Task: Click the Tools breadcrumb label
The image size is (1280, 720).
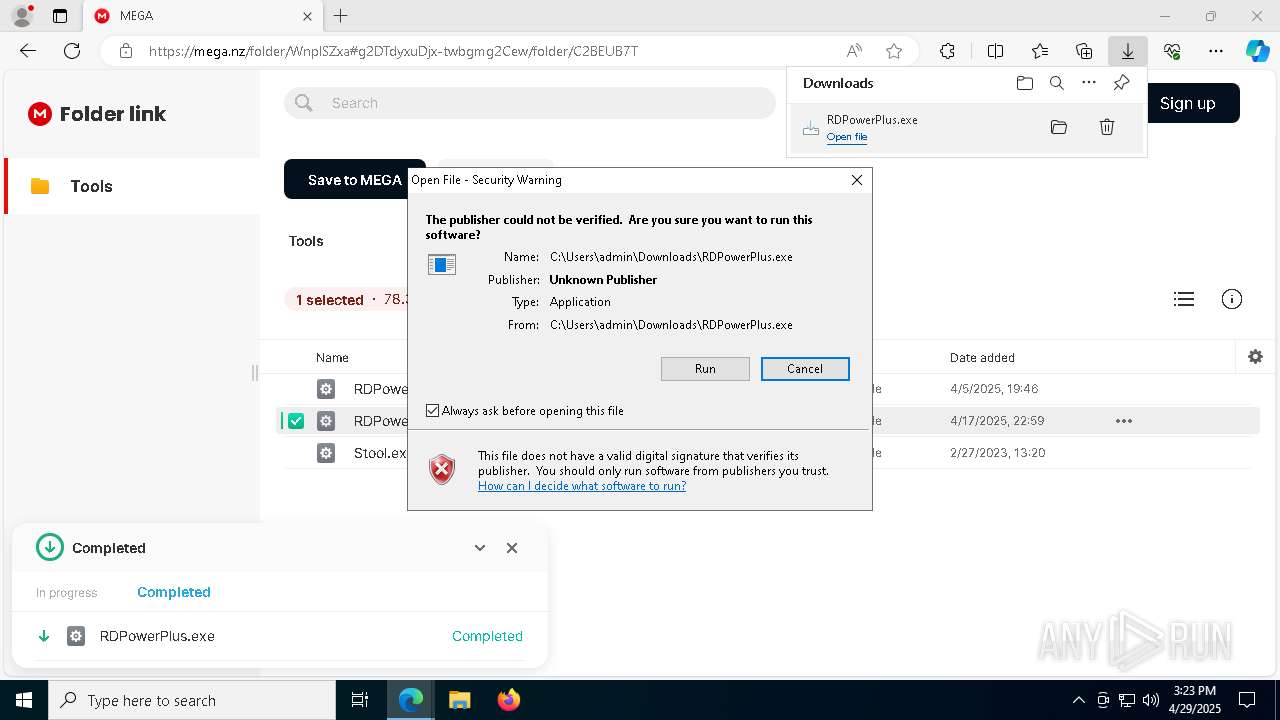Action: (x=306, y=241)
